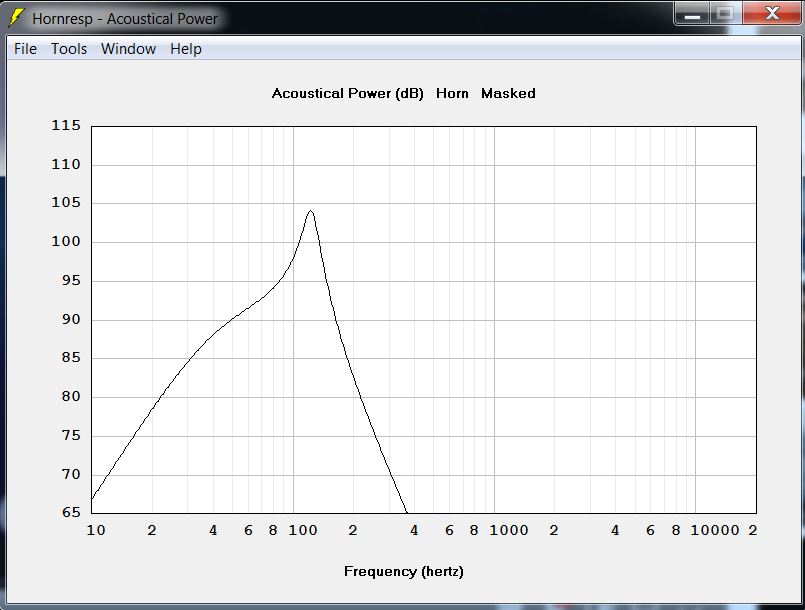Click the curve peak near 105 dB
The width and height of the screenshot is (805, 610).
[x=311, y=211]
